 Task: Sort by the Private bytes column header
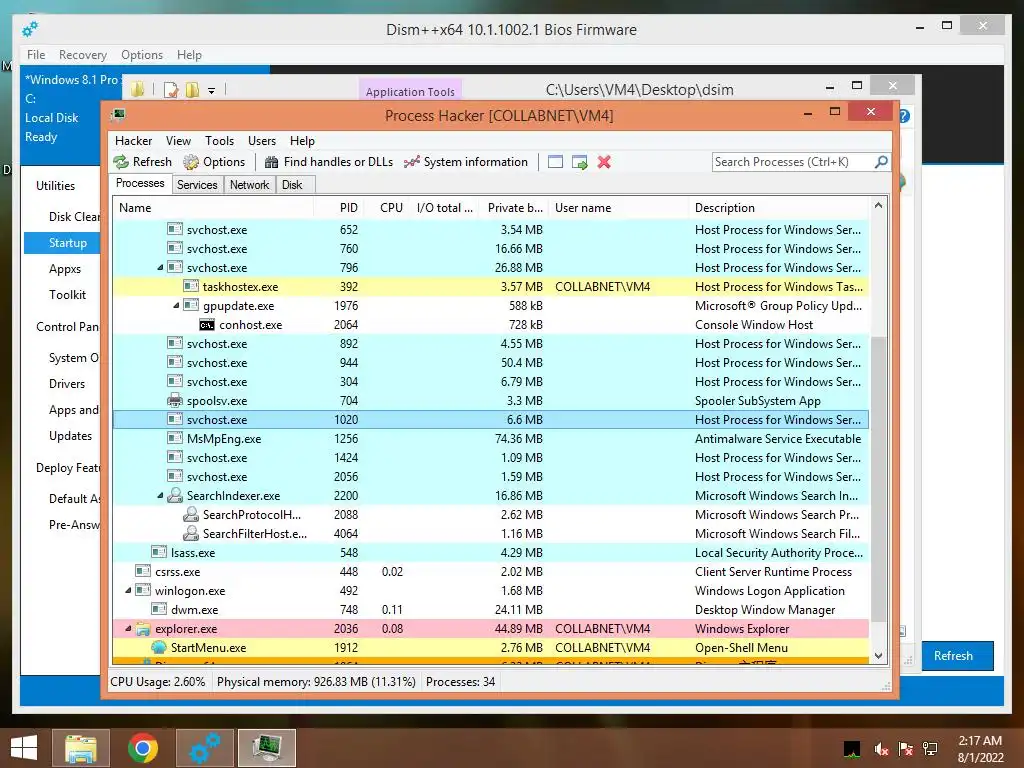coord(515,208)
